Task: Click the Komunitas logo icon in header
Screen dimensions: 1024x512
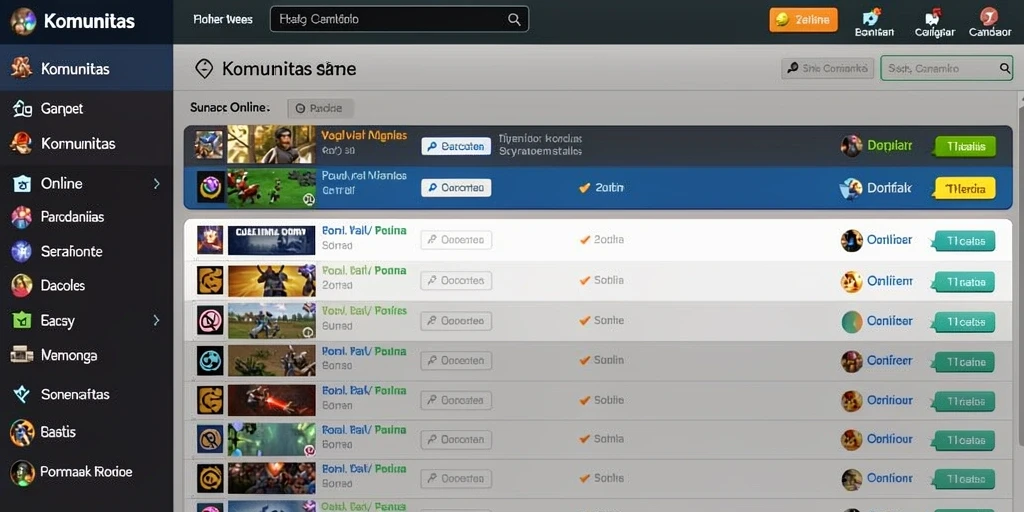Action: point(23,21)
